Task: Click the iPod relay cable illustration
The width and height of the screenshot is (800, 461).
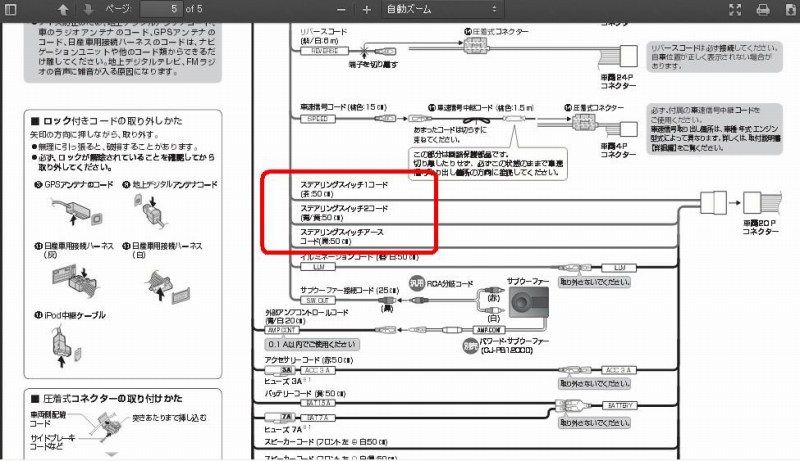Action: coord(65,346)
